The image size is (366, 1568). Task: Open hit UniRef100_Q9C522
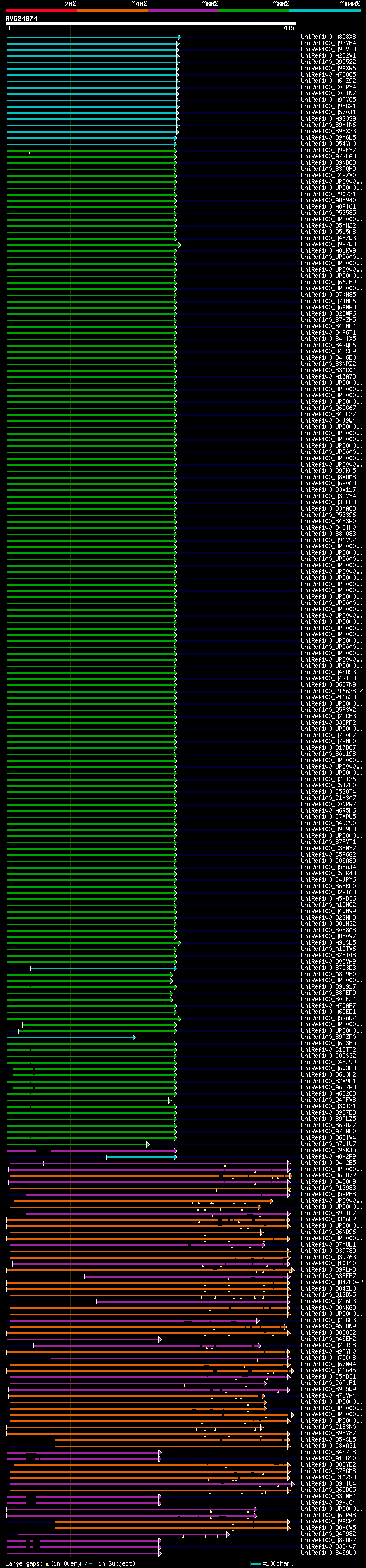(x=328, y=62)
